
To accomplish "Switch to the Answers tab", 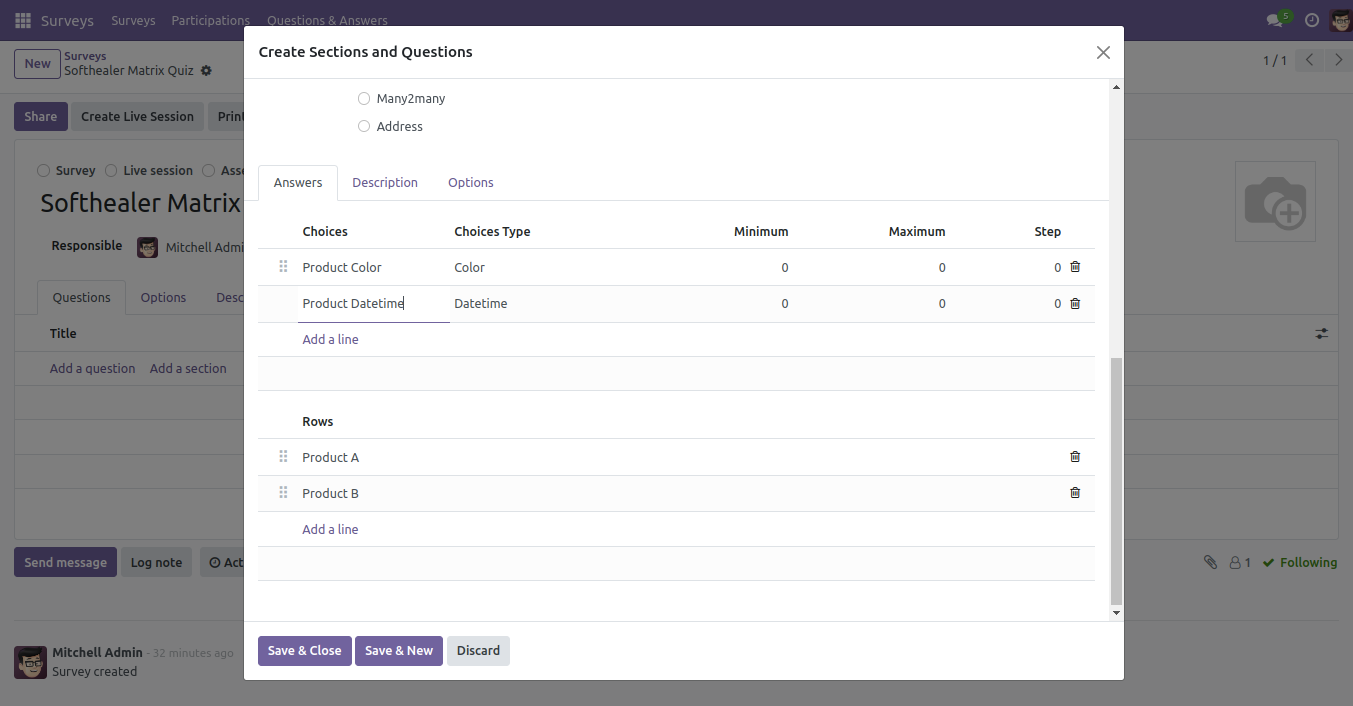I will [x=298, y=183].
